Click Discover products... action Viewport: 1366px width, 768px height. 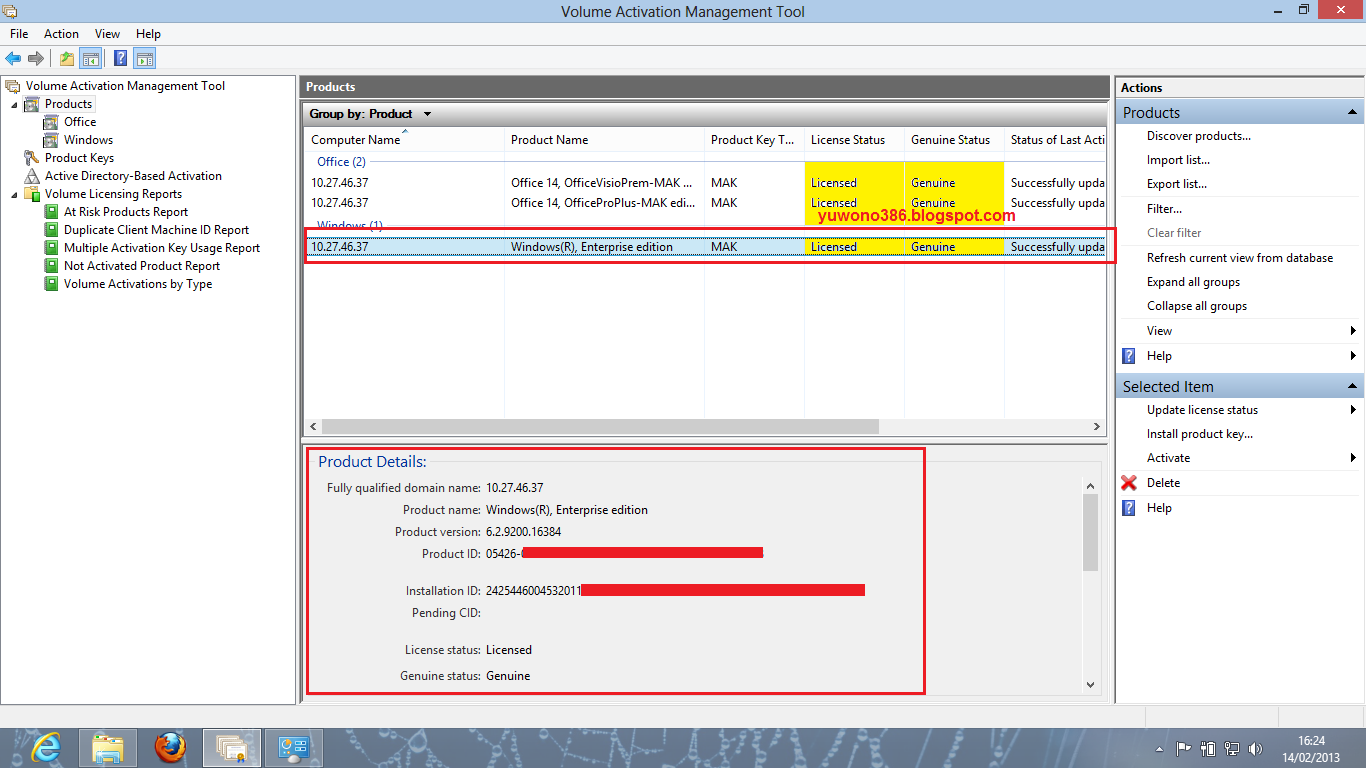(x=1199, y=136)
